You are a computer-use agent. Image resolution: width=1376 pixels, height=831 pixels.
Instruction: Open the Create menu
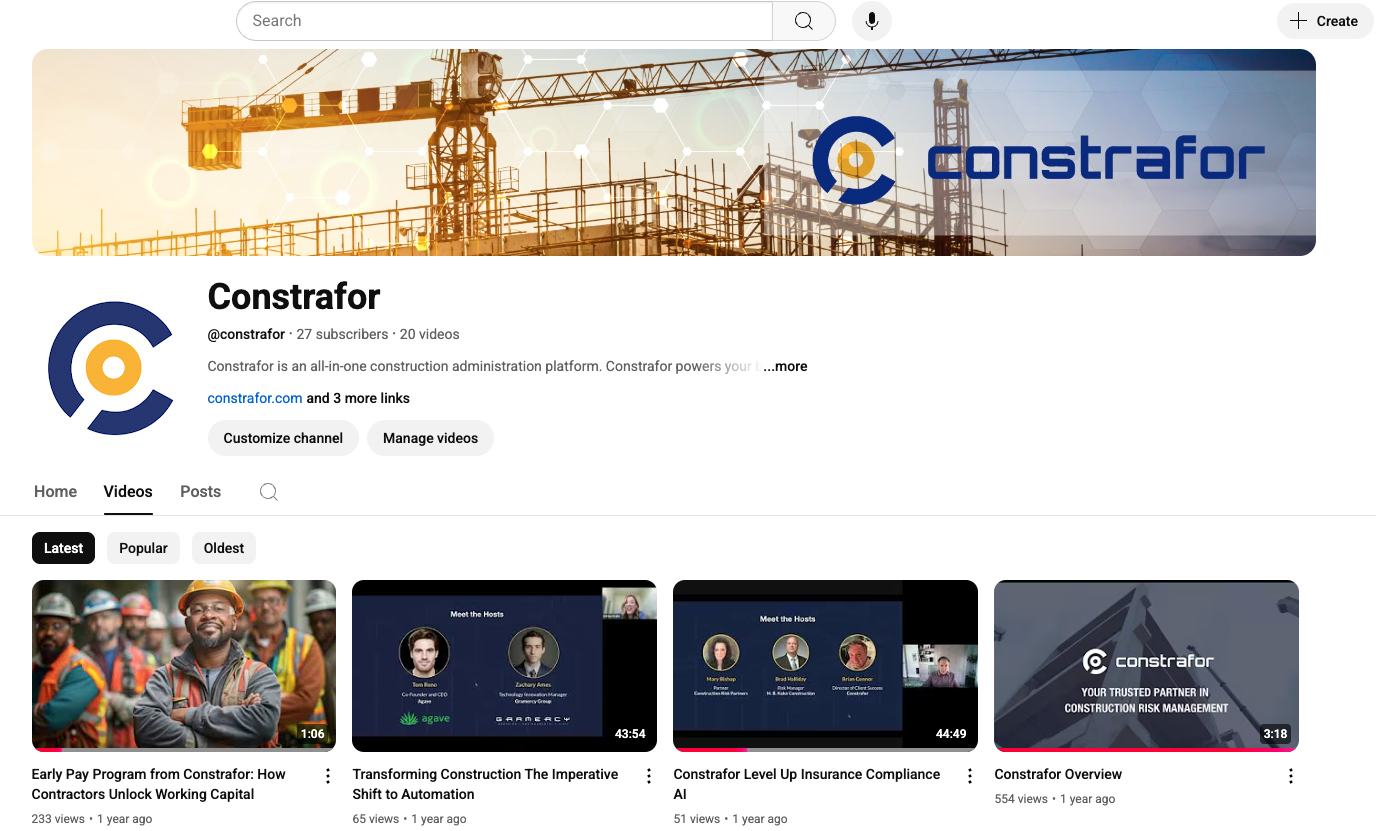pos(1325,21)
